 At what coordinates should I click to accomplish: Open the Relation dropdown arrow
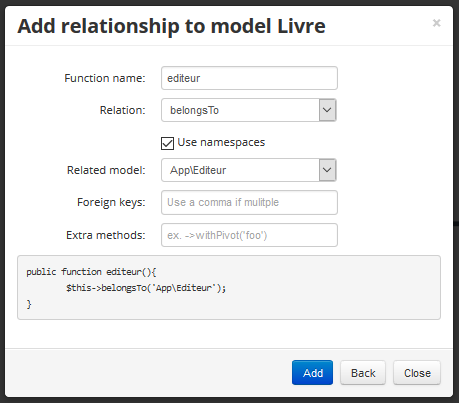click(x=327, y=110)
